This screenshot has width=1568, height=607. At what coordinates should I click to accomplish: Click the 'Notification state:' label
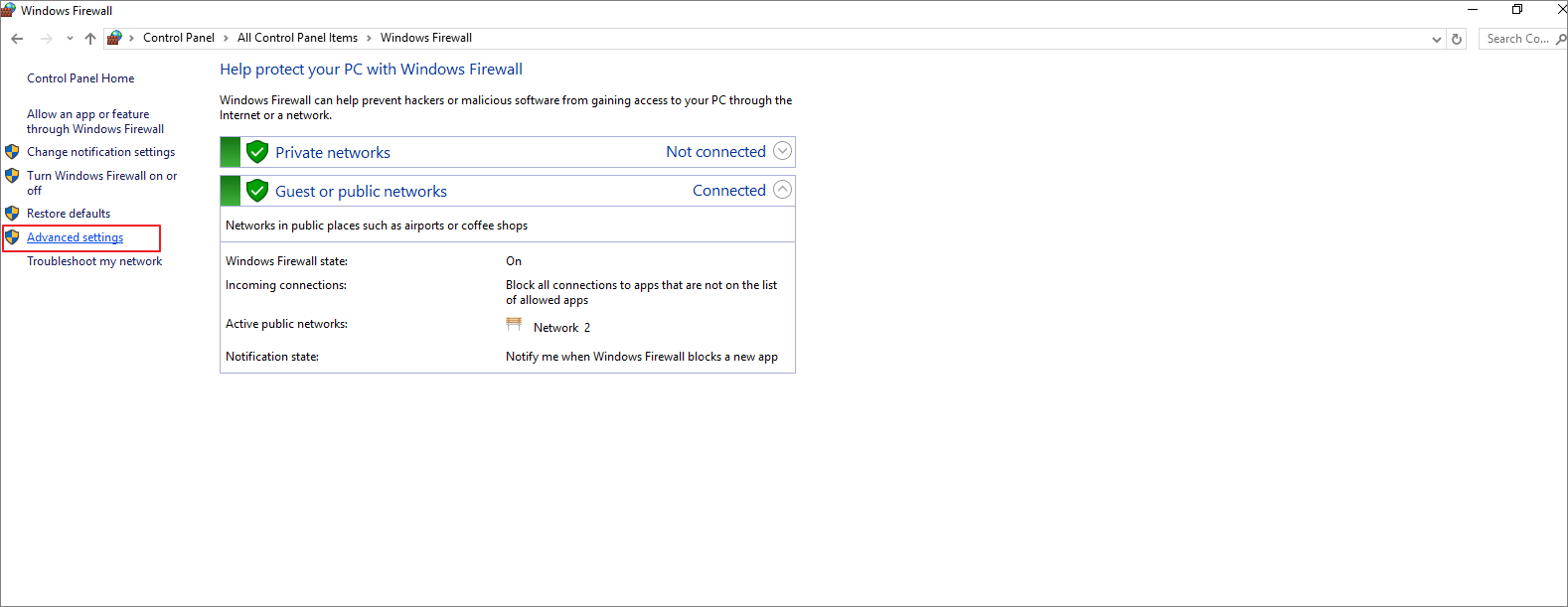click(272, 357)
